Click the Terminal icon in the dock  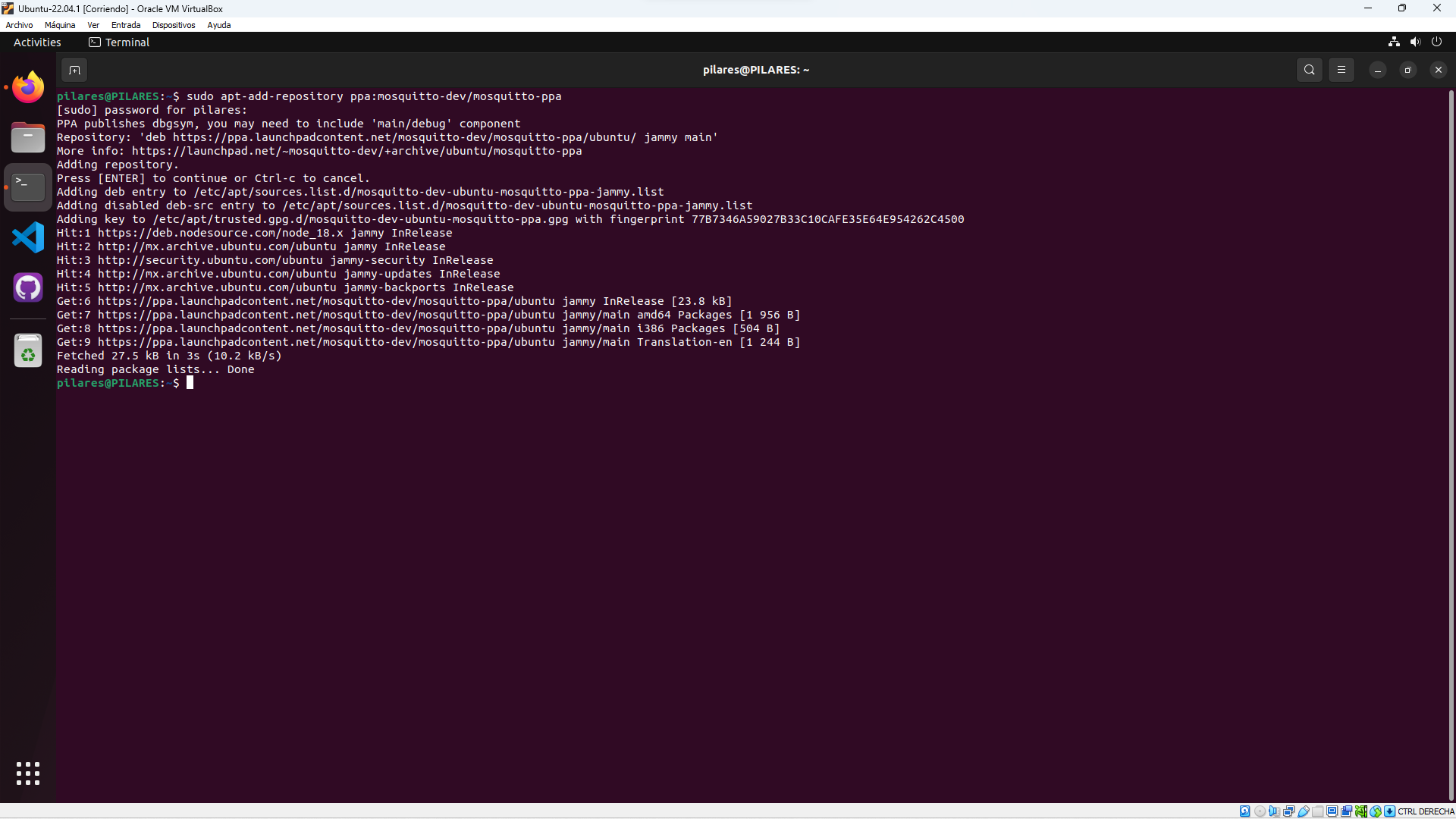tap(28, 187)
